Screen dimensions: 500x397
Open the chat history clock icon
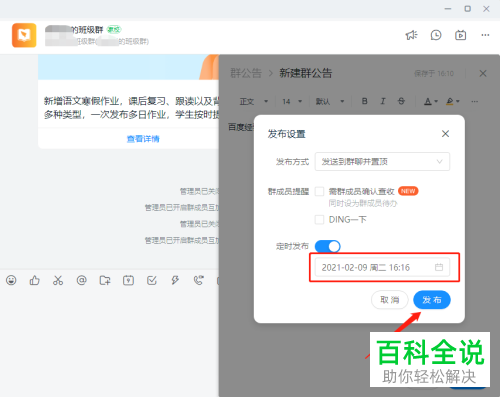436,35
